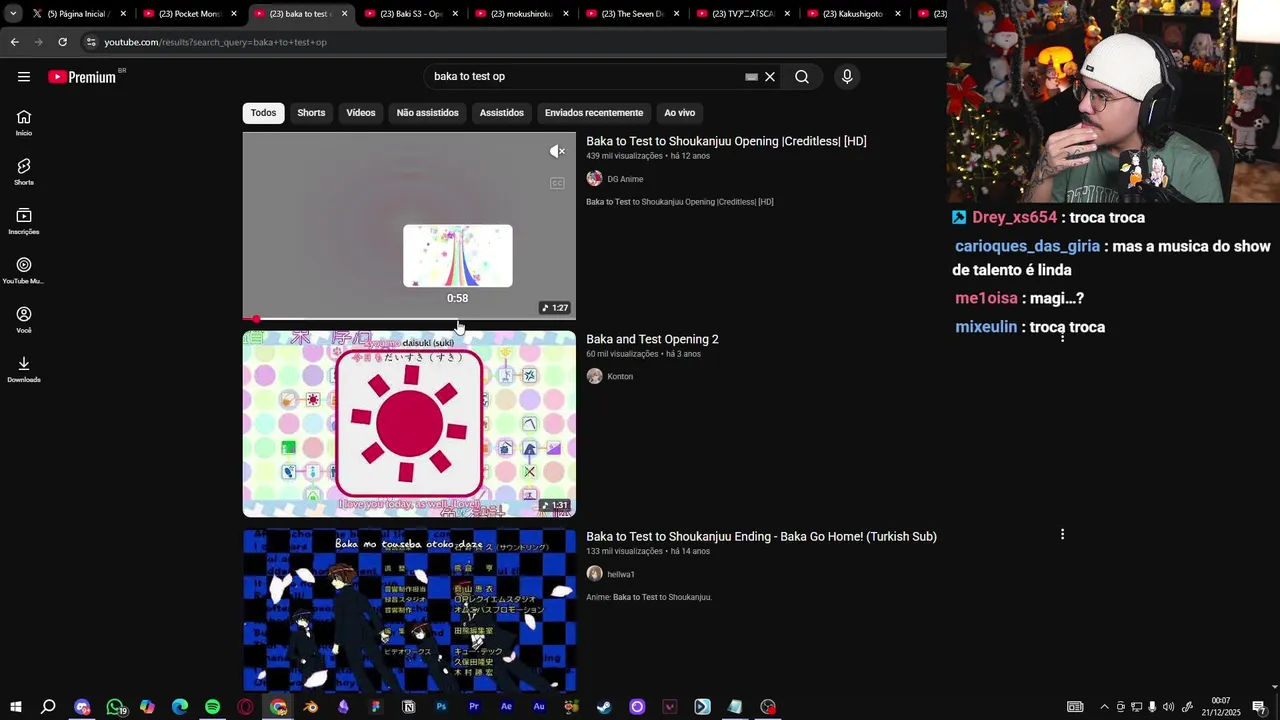The height and width of the screenshot is (720, 1280).
Task: Launch Premiere Pro from the taskbar
Action: (474, 707)
